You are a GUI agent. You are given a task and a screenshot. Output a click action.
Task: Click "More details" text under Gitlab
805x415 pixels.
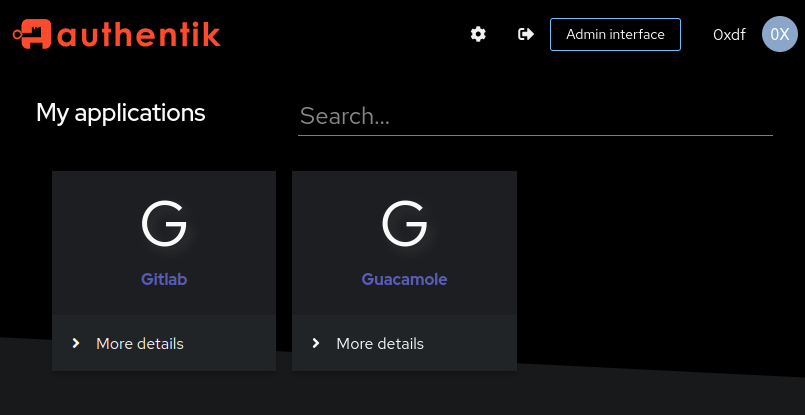point(140,343)
